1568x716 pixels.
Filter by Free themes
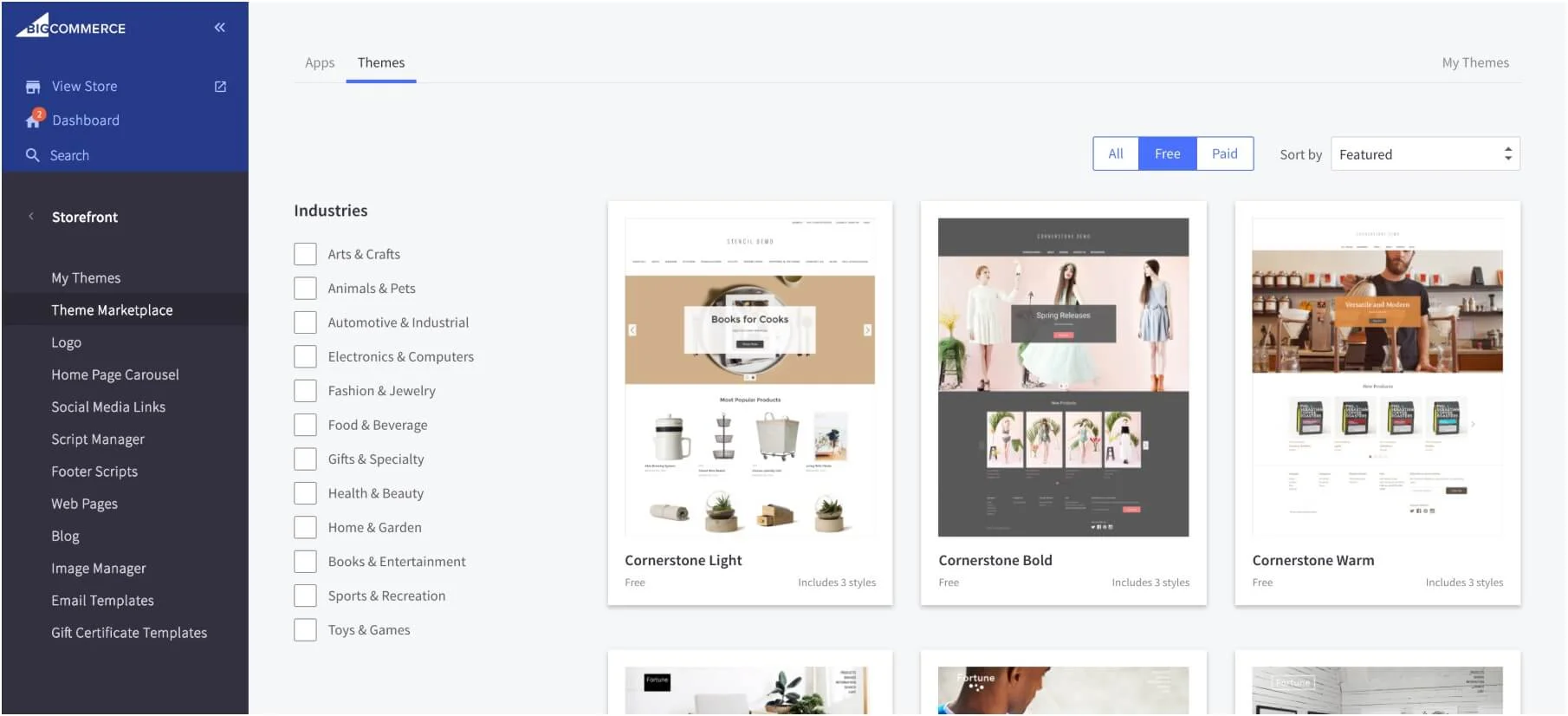pos(1168,153)
